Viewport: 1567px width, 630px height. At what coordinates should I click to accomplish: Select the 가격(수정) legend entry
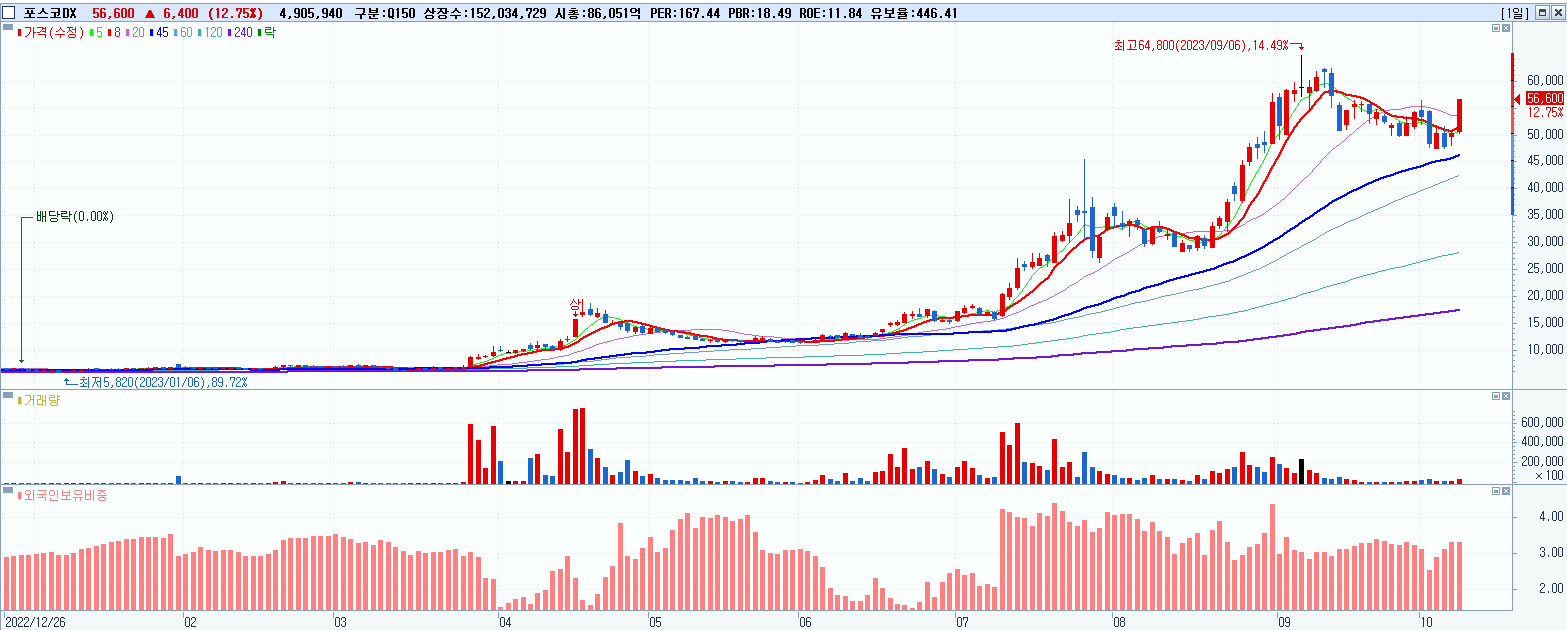tap(53, 33)
